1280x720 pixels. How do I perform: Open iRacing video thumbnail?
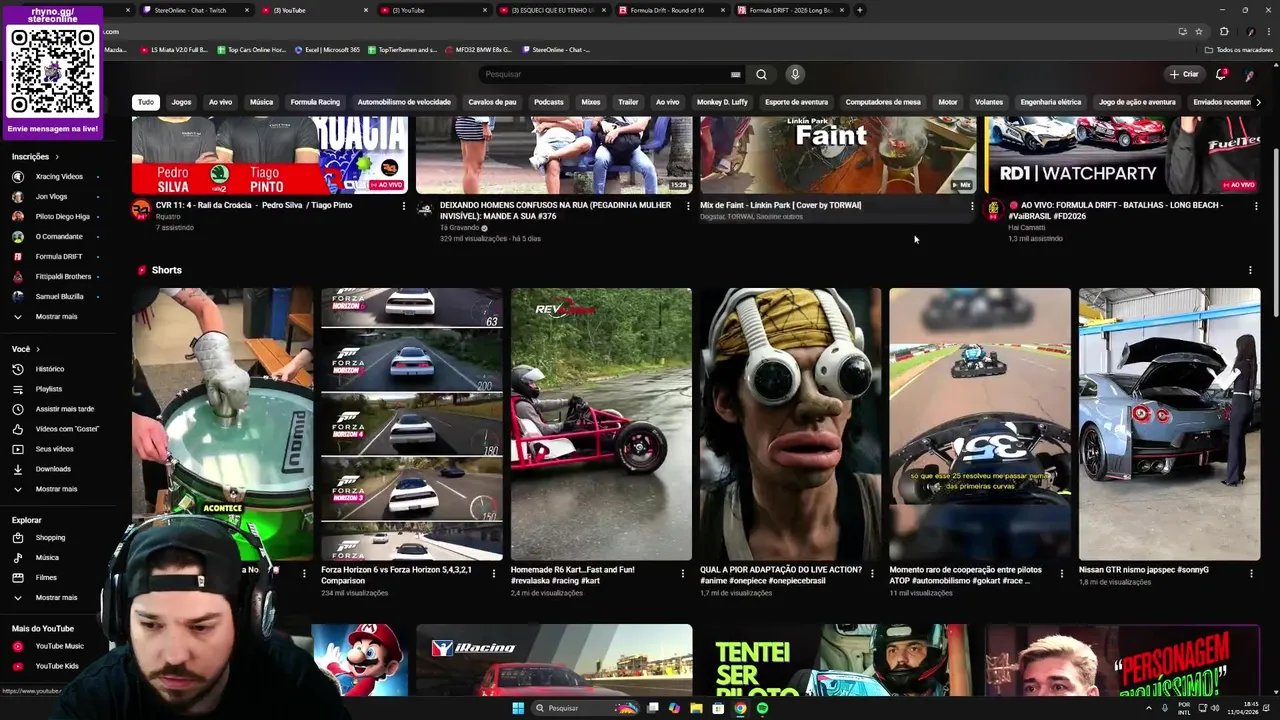pyautogui.click(x=554, y=660)
